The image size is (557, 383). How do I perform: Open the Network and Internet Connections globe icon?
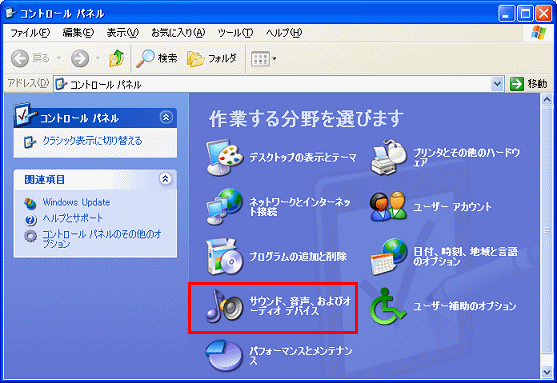[x=225, y=207]
